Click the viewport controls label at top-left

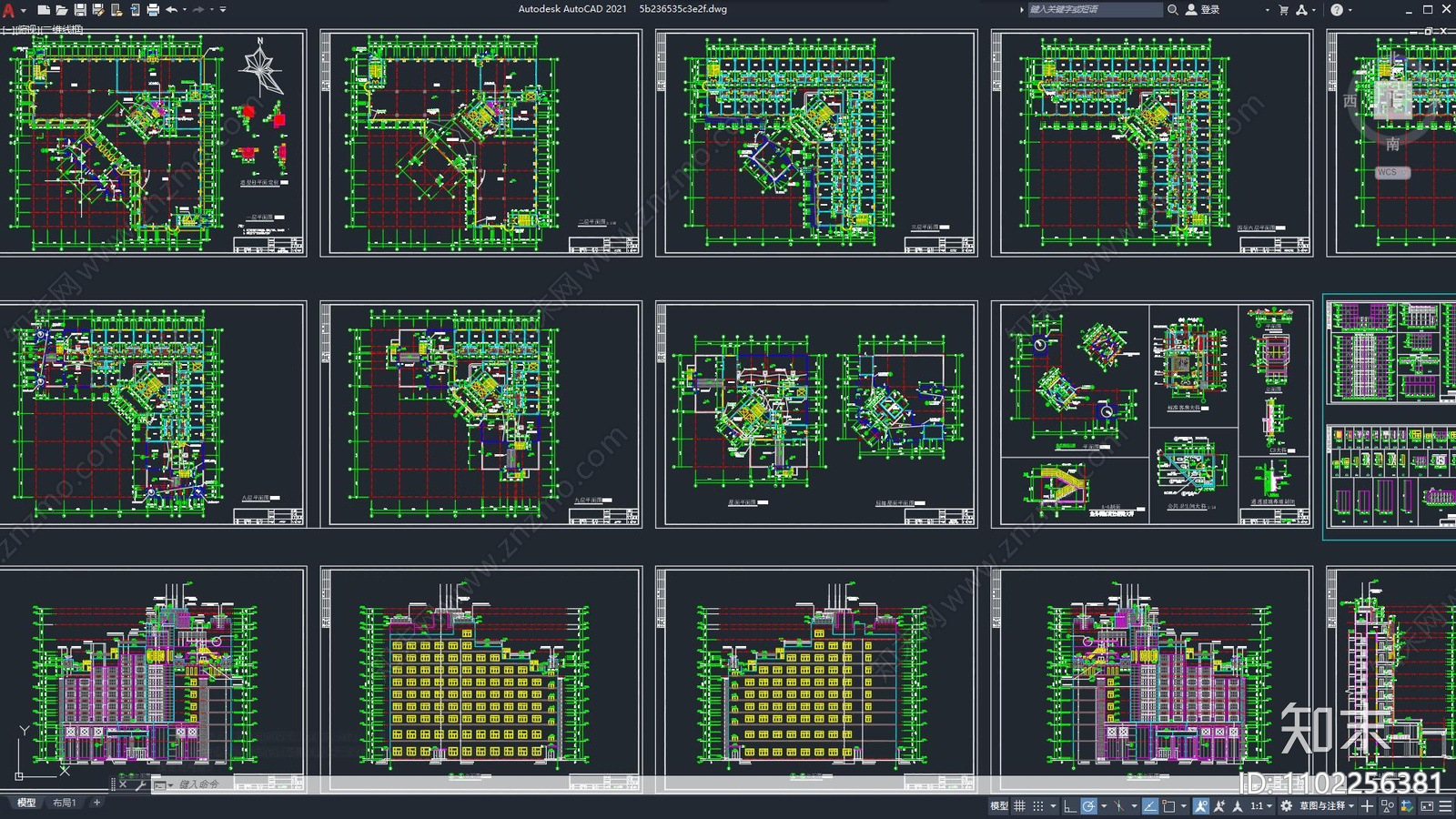pos(43,30)
